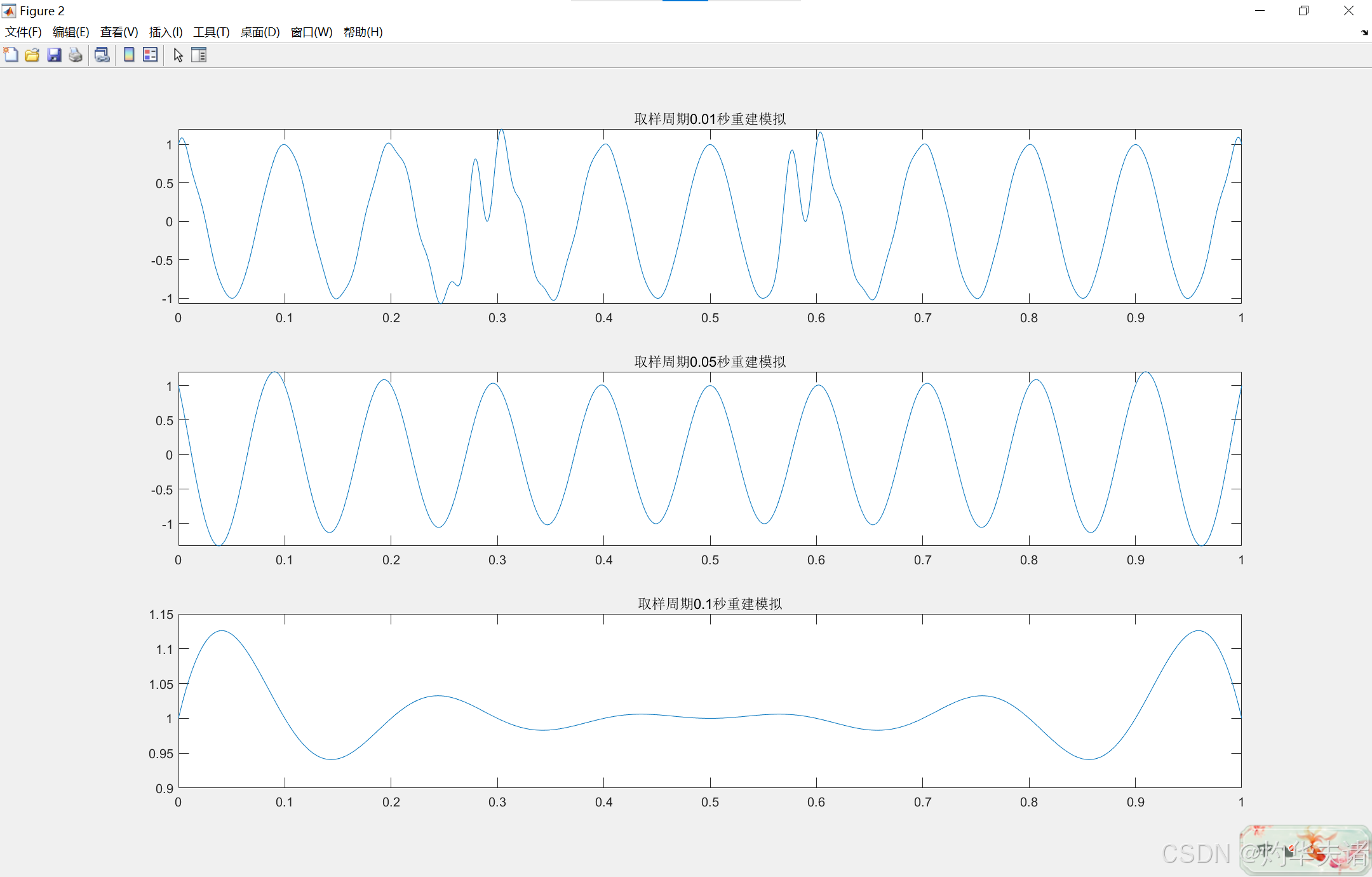Print the figure using the printer icon
Viewport: 1372px width, 877px height.
coord(76,55)
